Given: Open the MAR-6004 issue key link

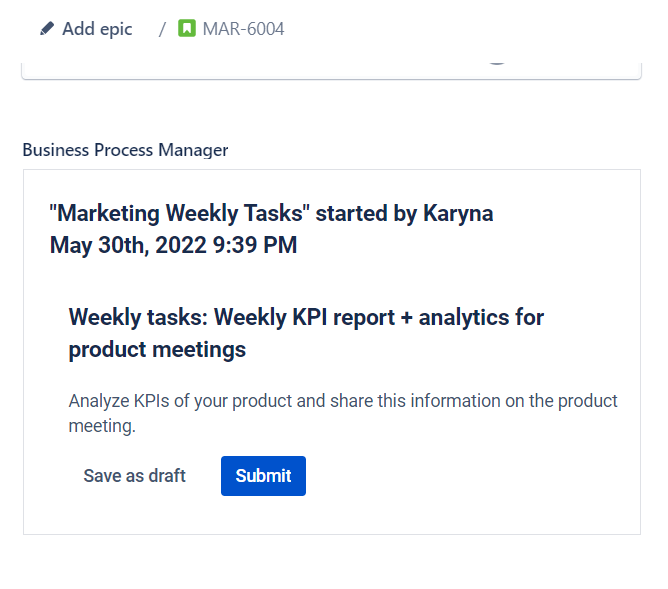Looking at the screenshot, I should (243, 29).
